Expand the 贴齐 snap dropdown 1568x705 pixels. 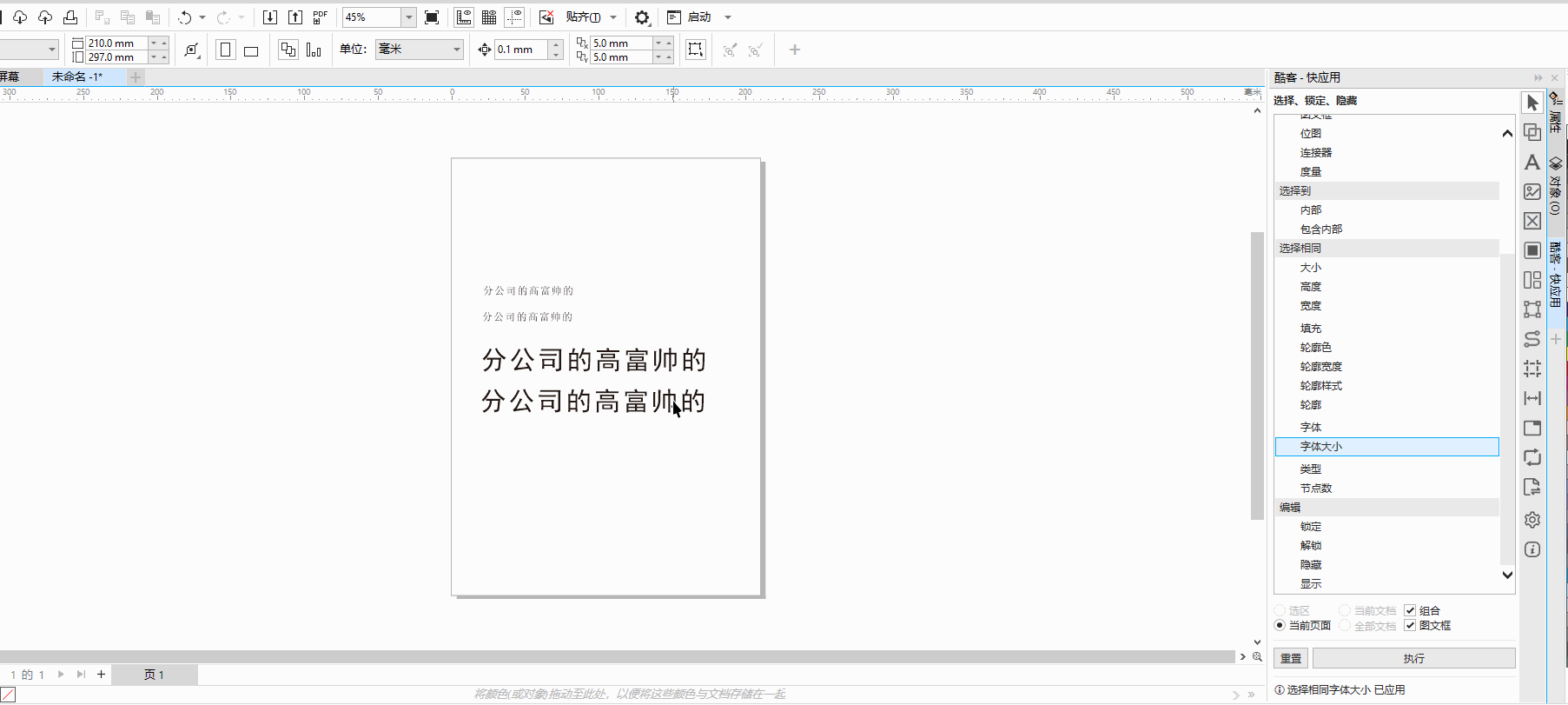(x=613, y=17)
